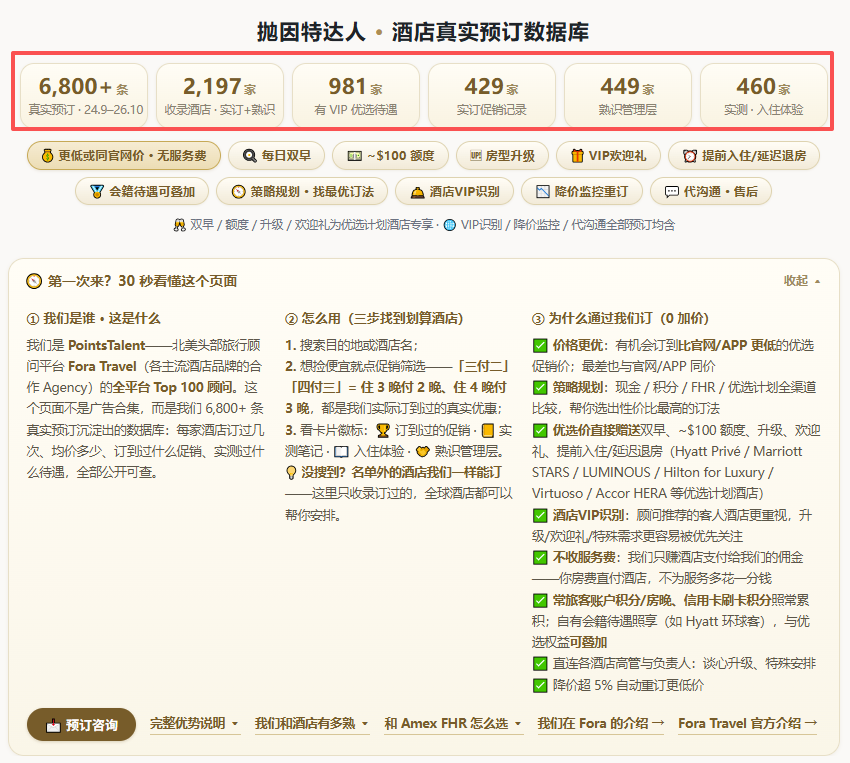The image size is (850, 763).
Task: Select the 策略规划·找最优订法 chip
Action: pos(302,192)
